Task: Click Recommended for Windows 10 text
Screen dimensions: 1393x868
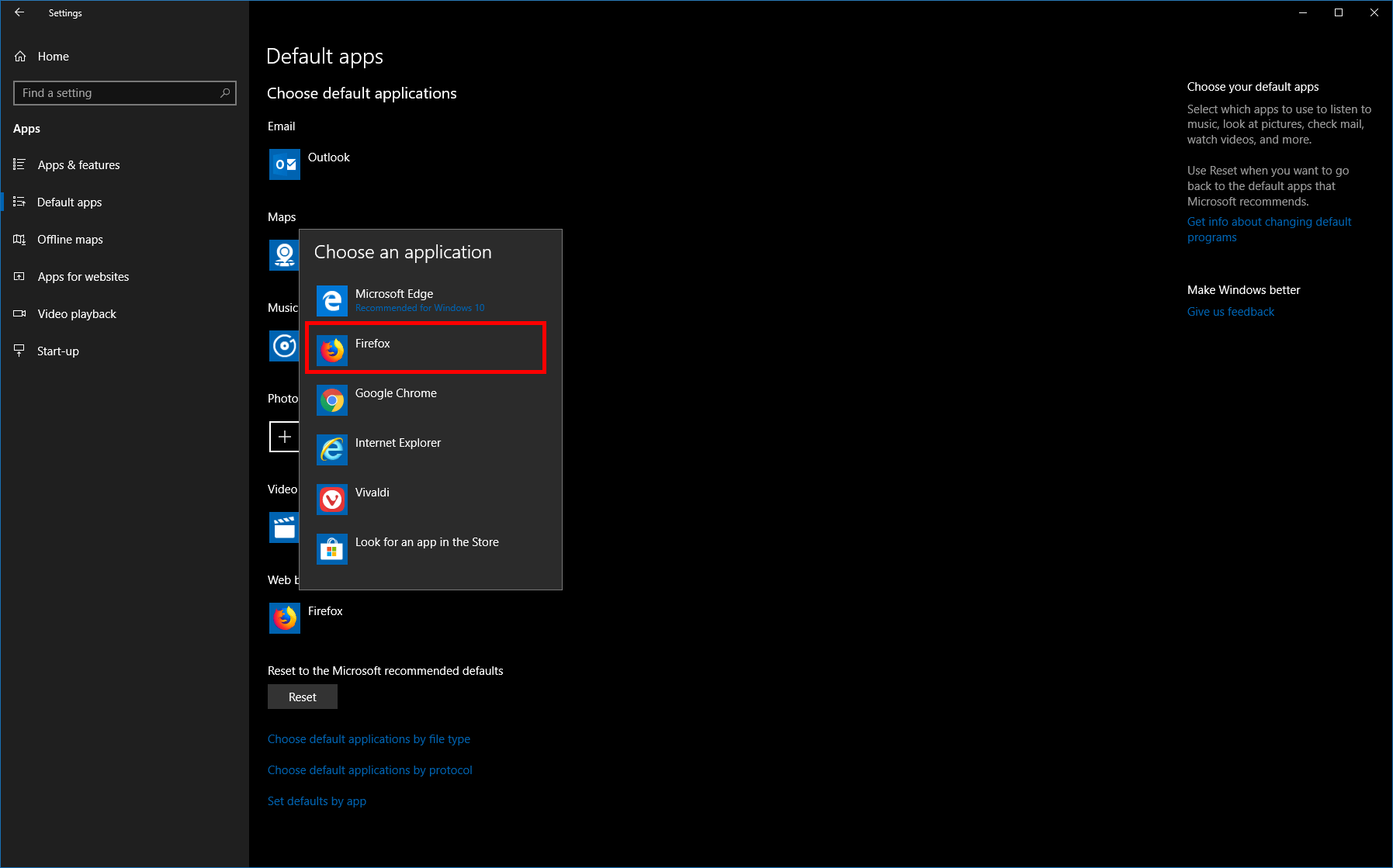Action: [x=420, y=308]
